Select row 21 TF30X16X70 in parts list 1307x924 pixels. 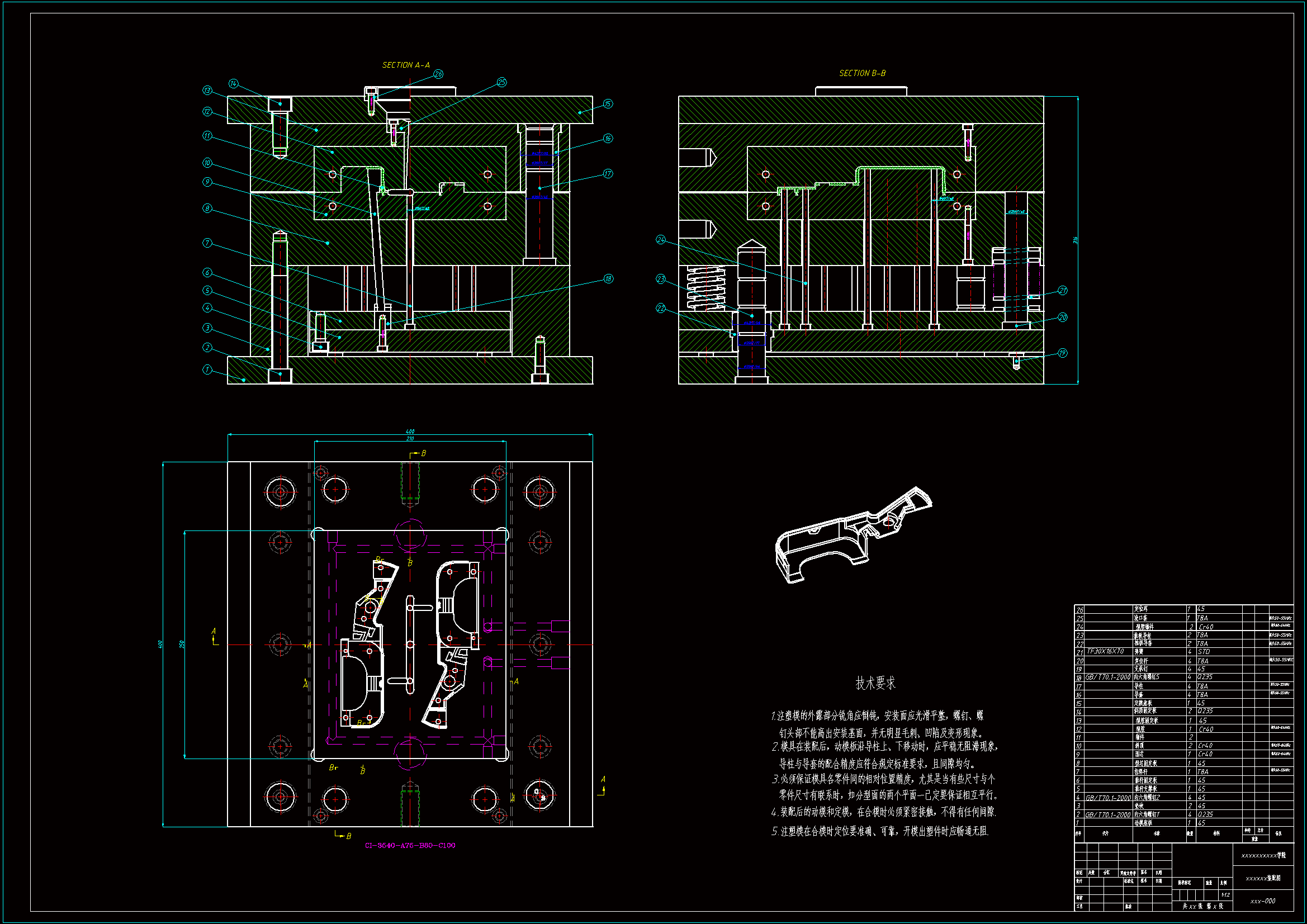point(1106,651)
